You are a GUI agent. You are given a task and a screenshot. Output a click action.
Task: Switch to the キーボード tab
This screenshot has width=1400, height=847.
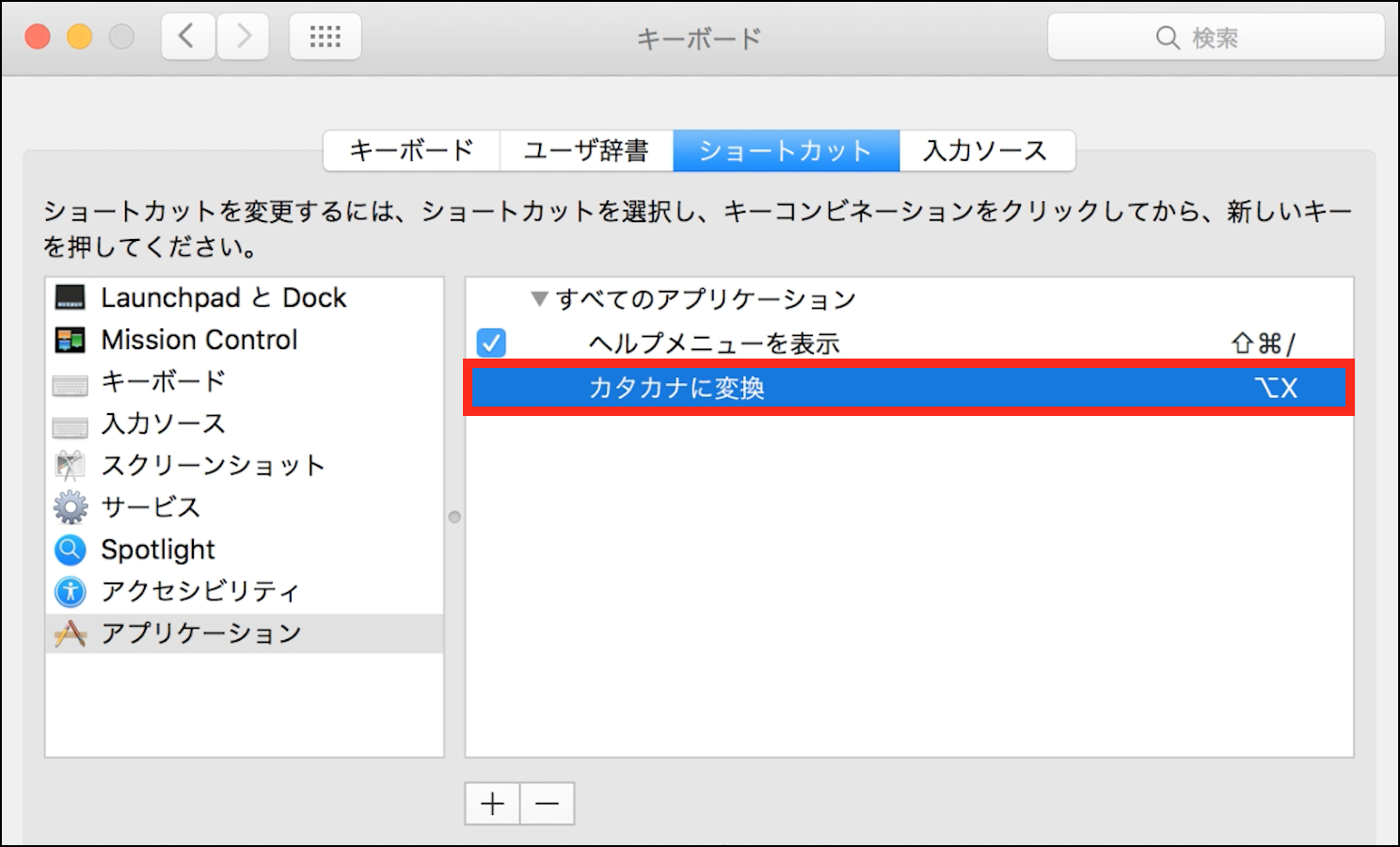411,151
